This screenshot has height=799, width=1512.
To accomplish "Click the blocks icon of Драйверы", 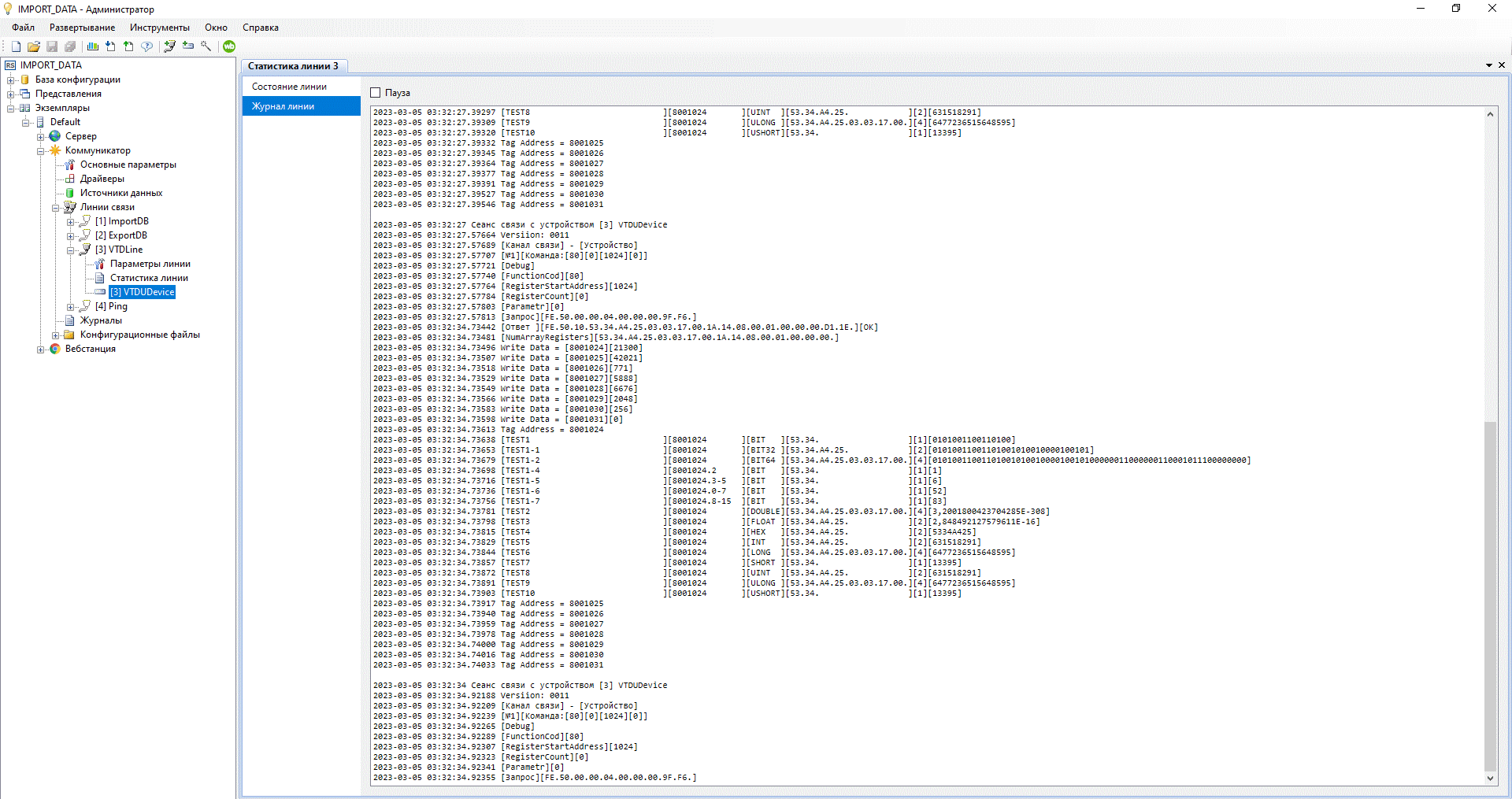I will 70,179.
